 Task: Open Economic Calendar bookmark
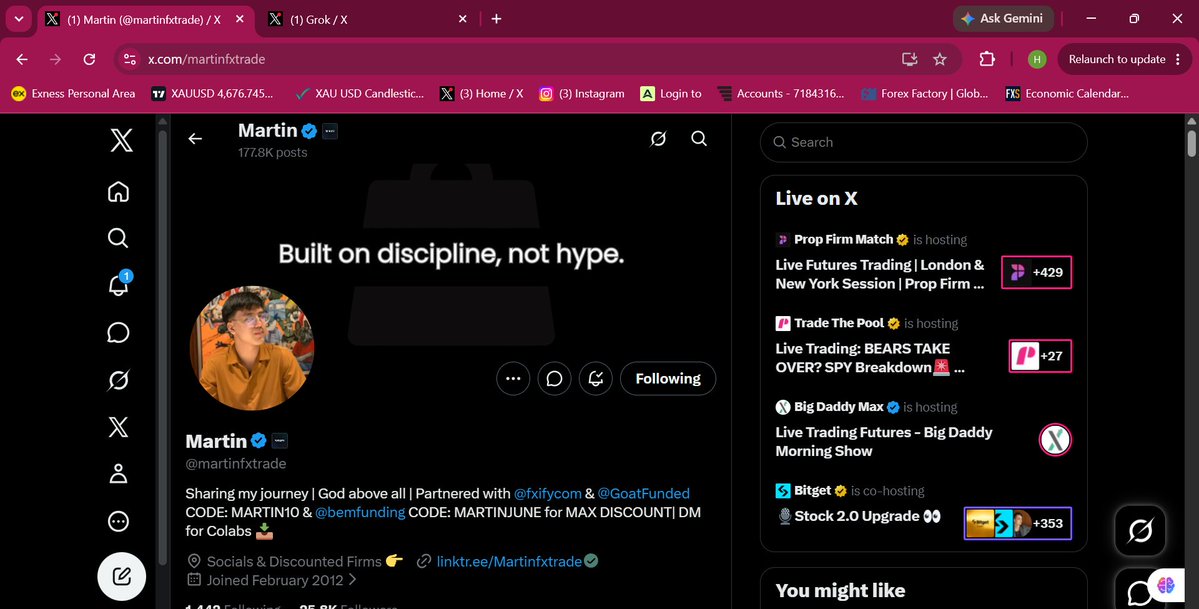click(1067, 94)
